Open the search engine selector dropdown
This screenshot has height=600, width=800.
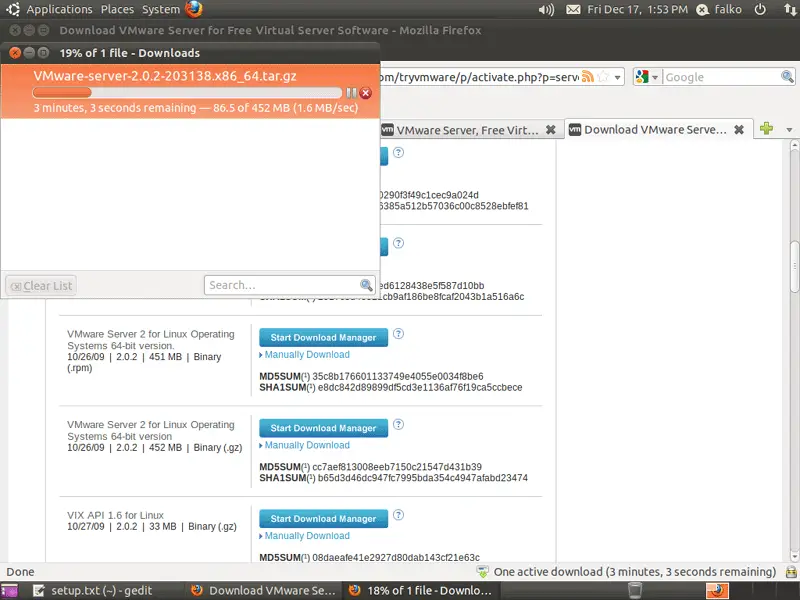pos(648,77)
